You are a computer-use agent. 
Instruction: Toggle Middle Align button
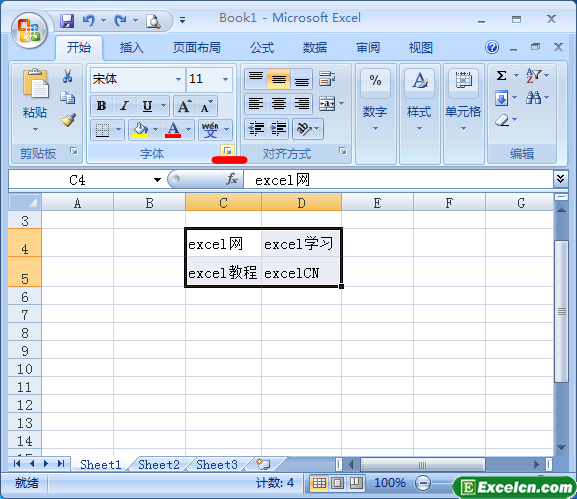(279, 79)
